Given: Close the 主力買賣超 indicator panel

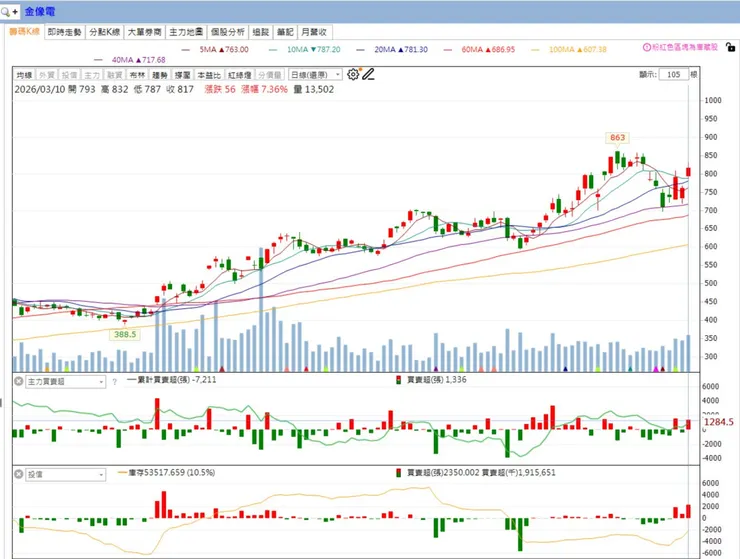Looking at the screenshot, I should click(18, 381).
